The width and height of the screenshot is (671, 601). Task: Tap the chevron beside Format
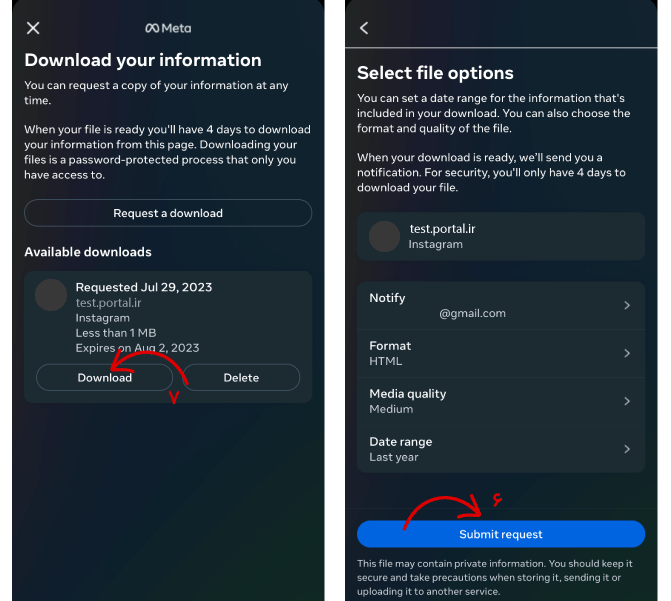[627, 353]
